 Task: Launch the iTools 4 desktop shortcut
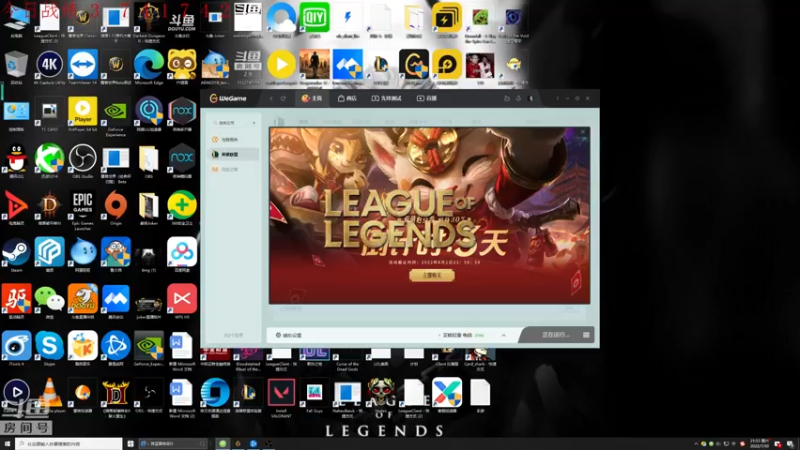coord(16,346)
